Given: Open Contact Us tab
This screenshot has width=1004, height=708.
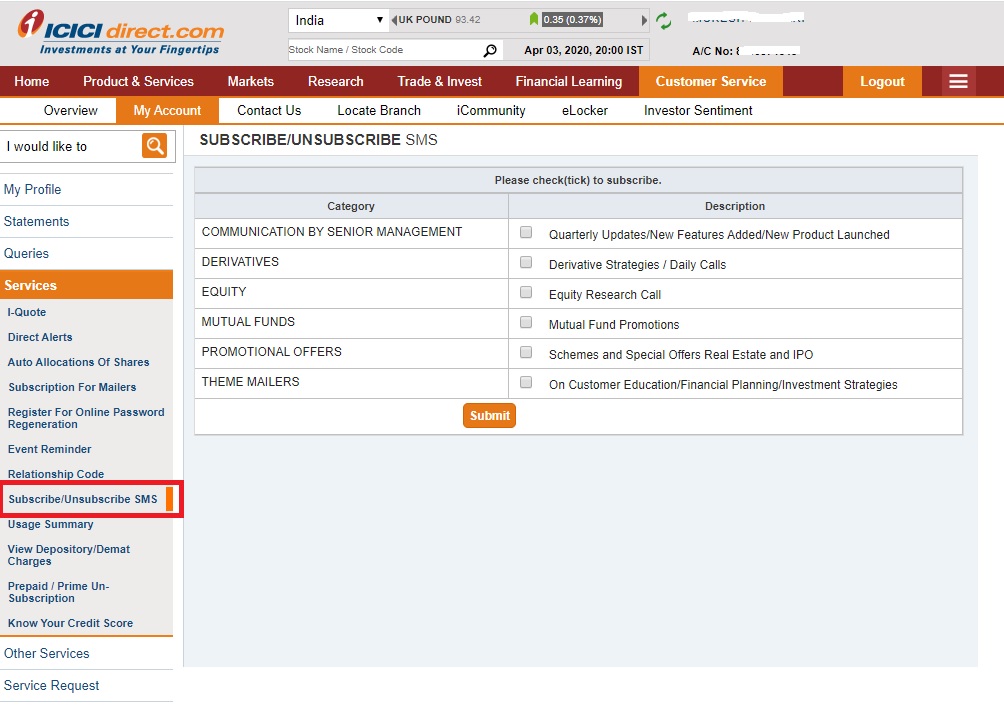Looking at the screenshot, I should point(269,111).
